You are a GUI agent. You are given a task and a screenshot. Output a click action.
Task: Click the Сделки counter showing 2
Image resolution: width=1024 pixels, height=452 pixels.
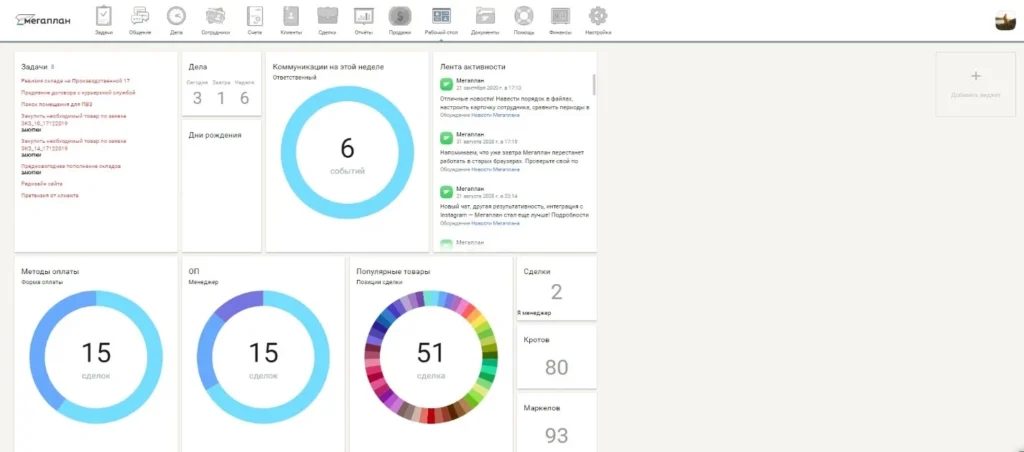(x=556, y=292)
